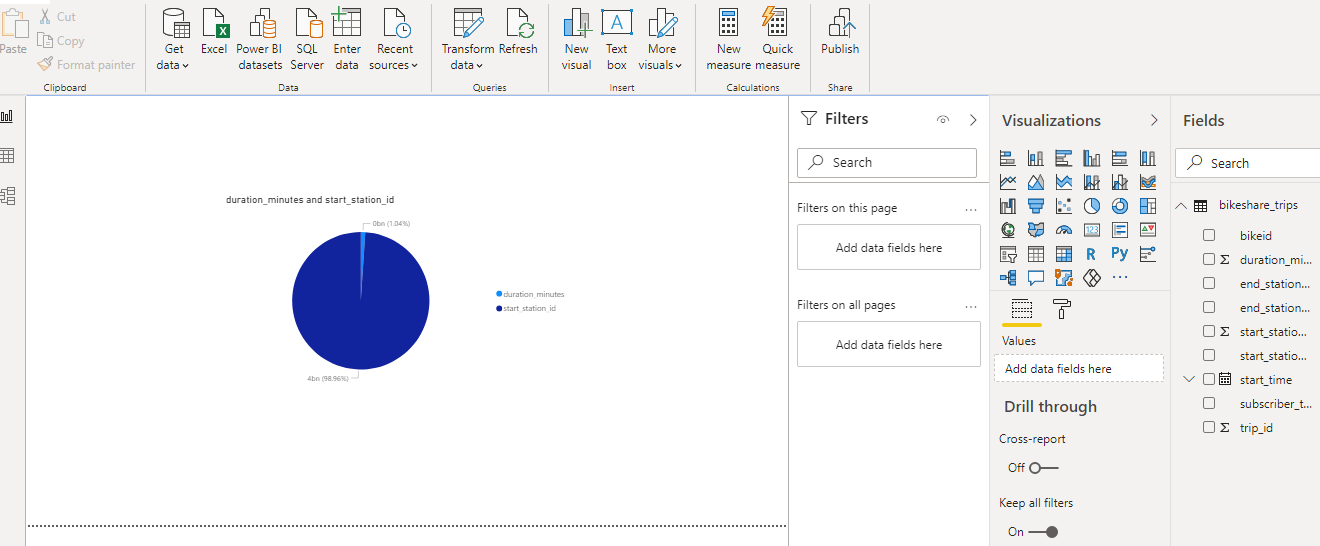The image size is (1320, 546).
Task: Toggle the Cross-report switch
Action: [1044, 468]
